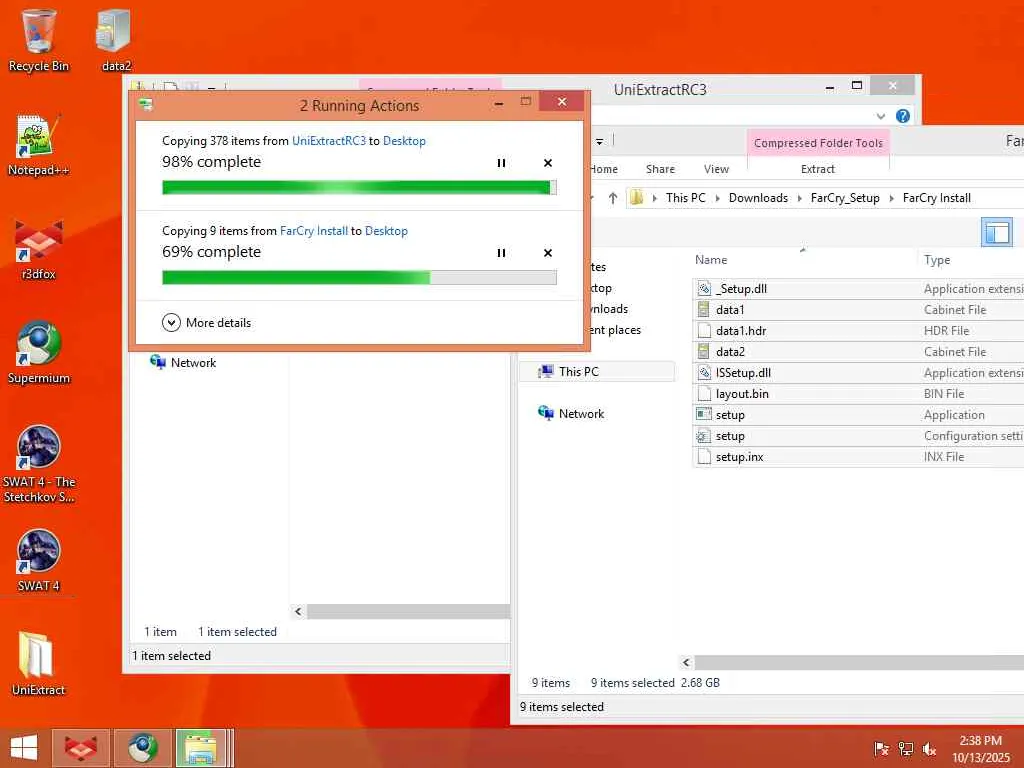This screenshot has width=1024, height=768.
Task: Click Downloads in the address path
Action: (758, 198)
